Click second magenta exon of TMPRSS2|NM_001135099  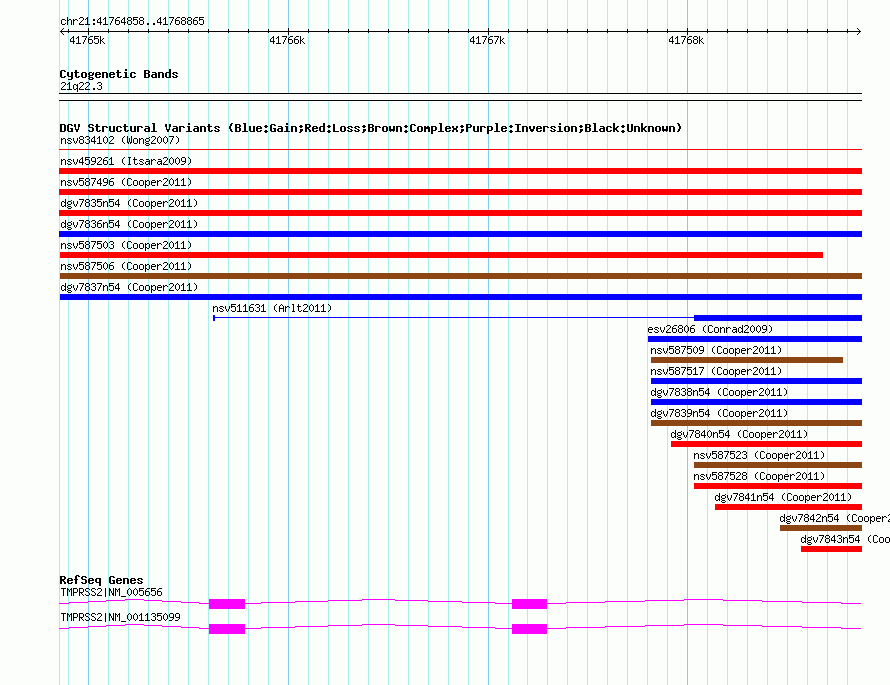click(x=530, y=629)
